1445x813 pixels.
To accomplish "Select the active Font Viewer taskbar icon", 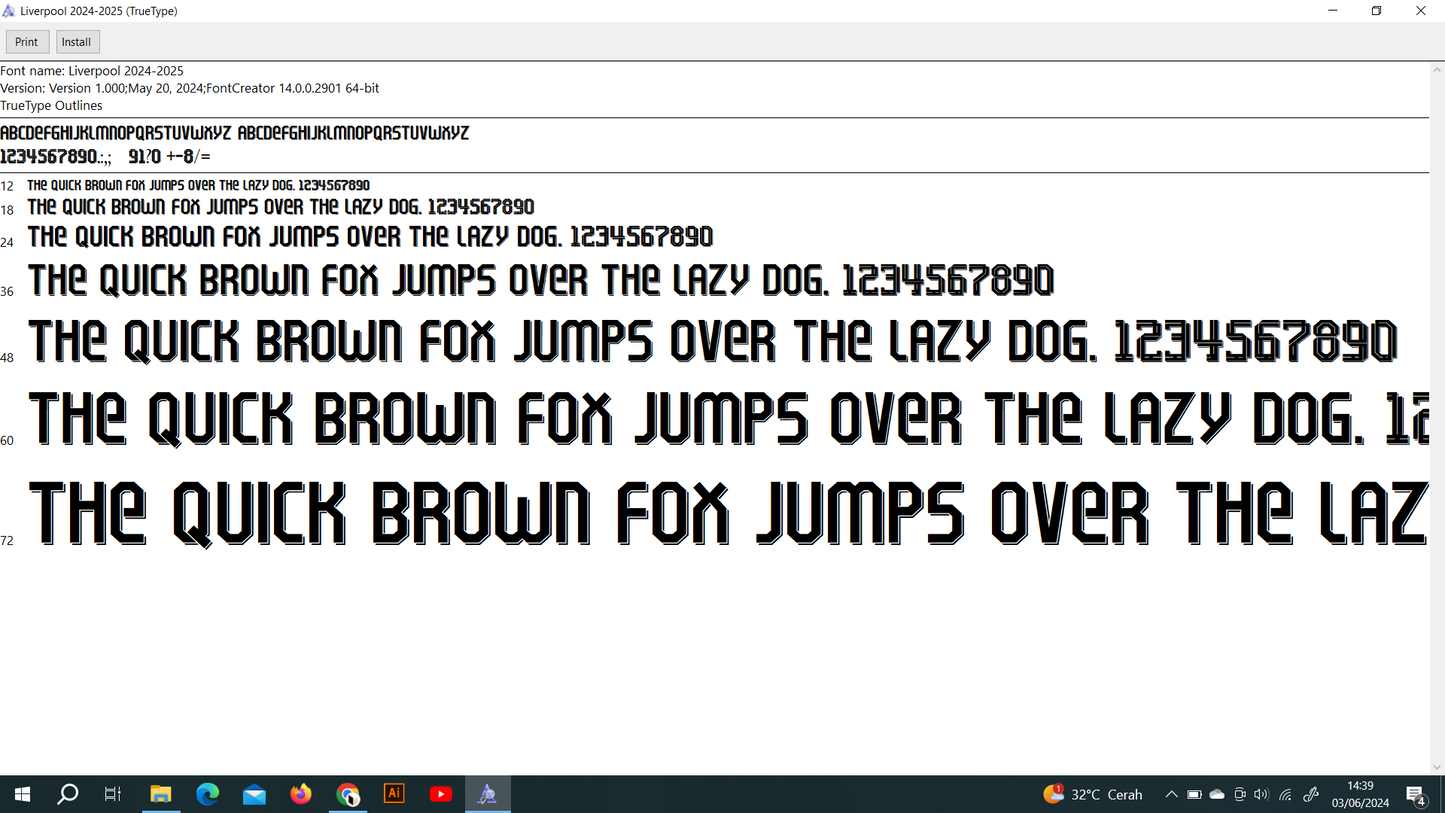I will point(487,794).
